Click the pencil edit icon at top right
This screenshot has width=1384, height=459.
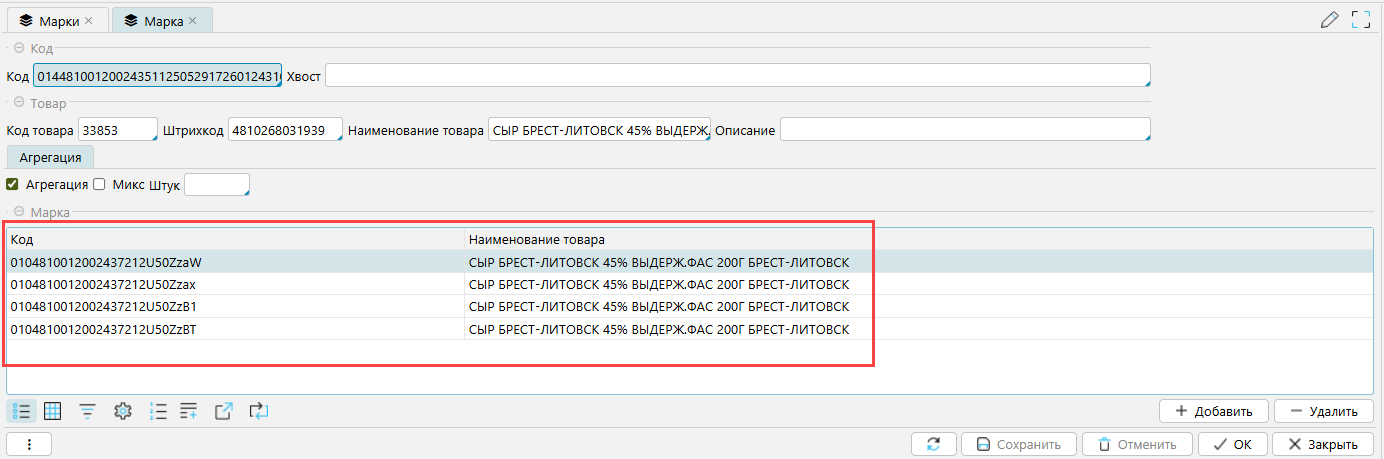[x=1329, y=19]
